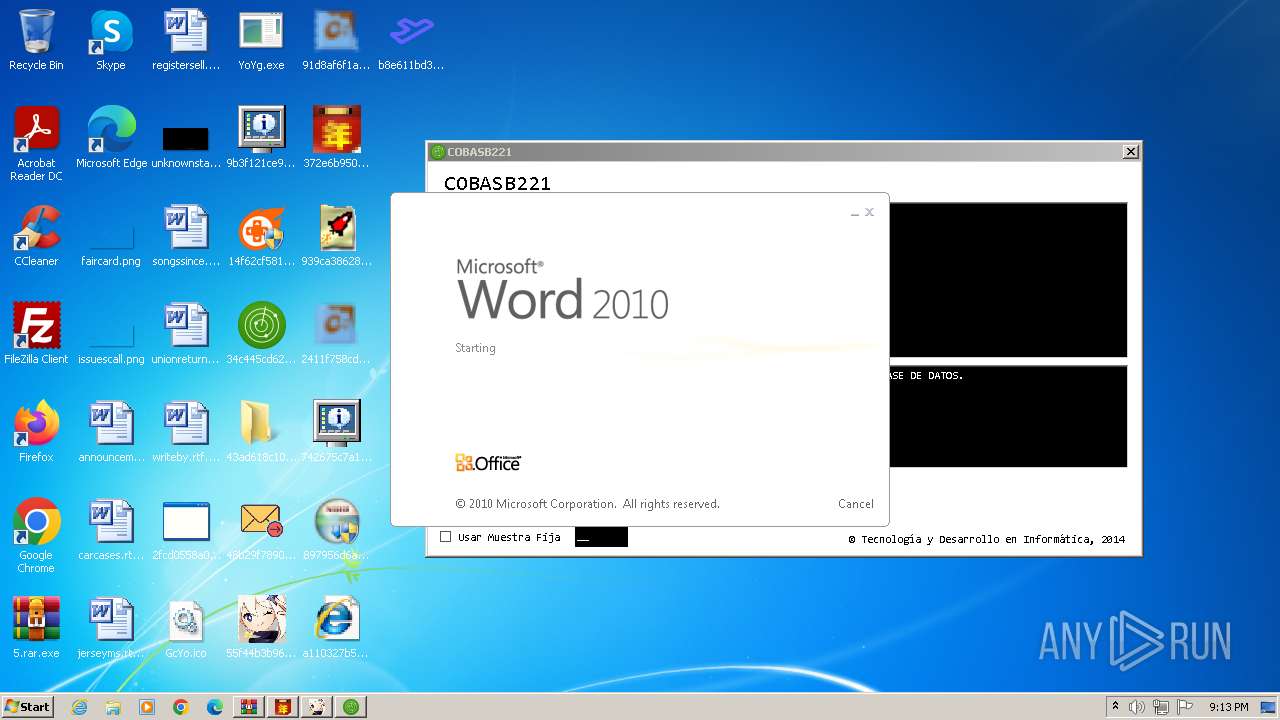Screen dimensions: 1280x720
Task: Click the black input field beside Usar Muestra Fija
Action: [x=601, y=537]
